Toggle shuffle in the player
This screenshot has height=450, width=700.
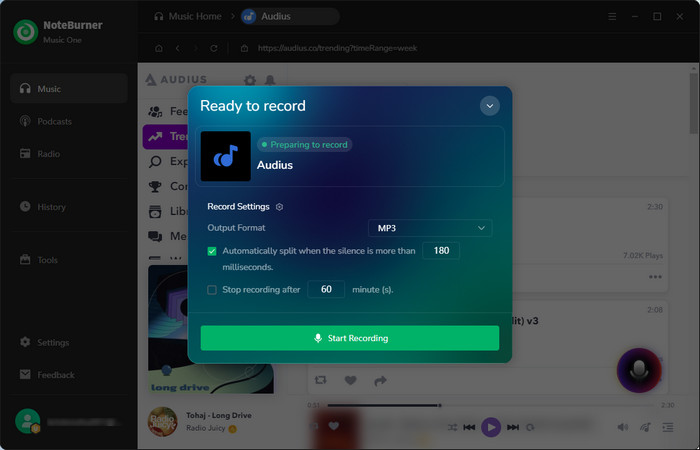(x=452, y=427)
